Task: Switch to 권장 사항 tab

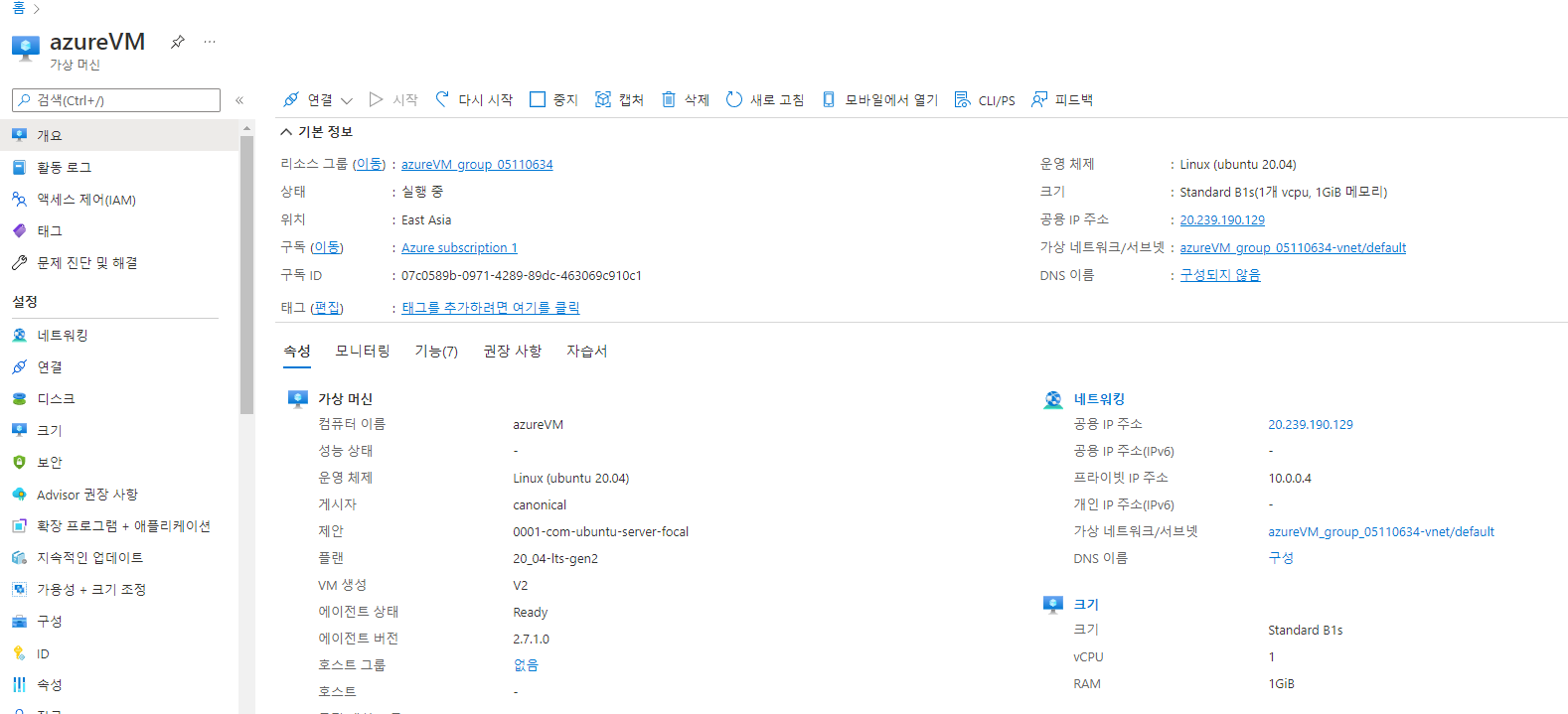Action: [513, 352]
